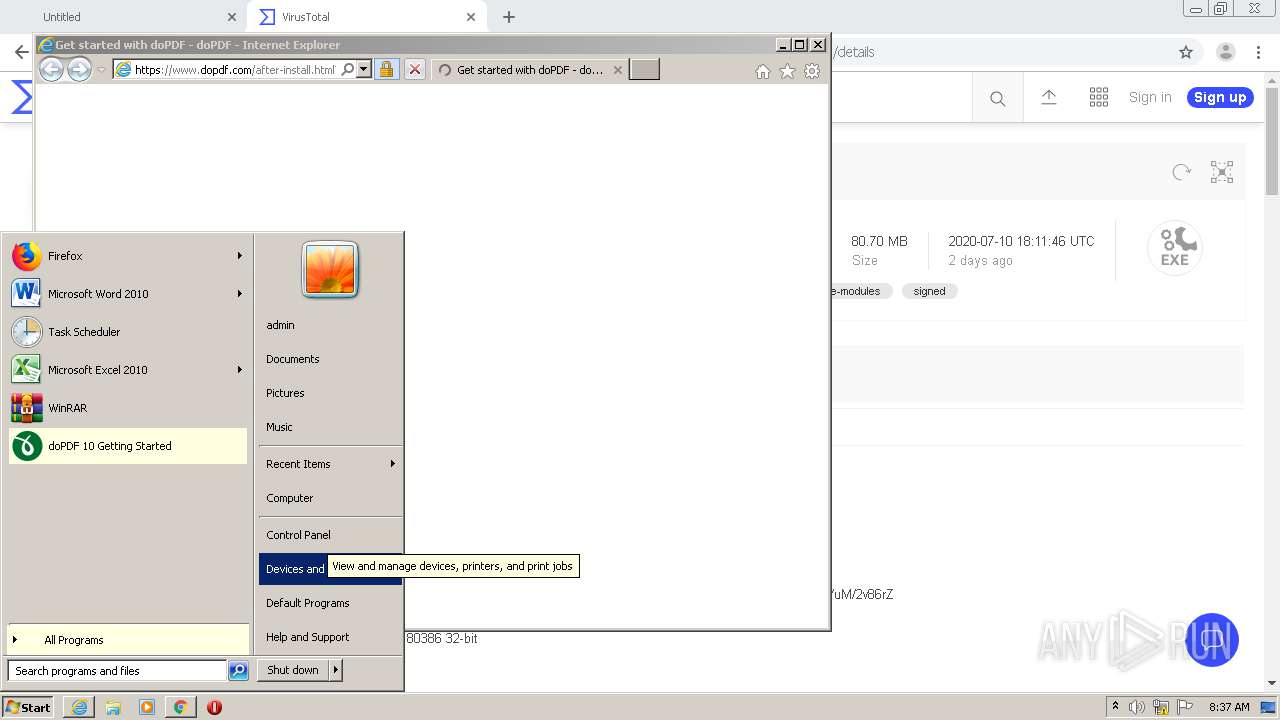The height and width of the screenshot is (720, 1280).
Task: Open Documents from Start menu
Action: [330, 359]
